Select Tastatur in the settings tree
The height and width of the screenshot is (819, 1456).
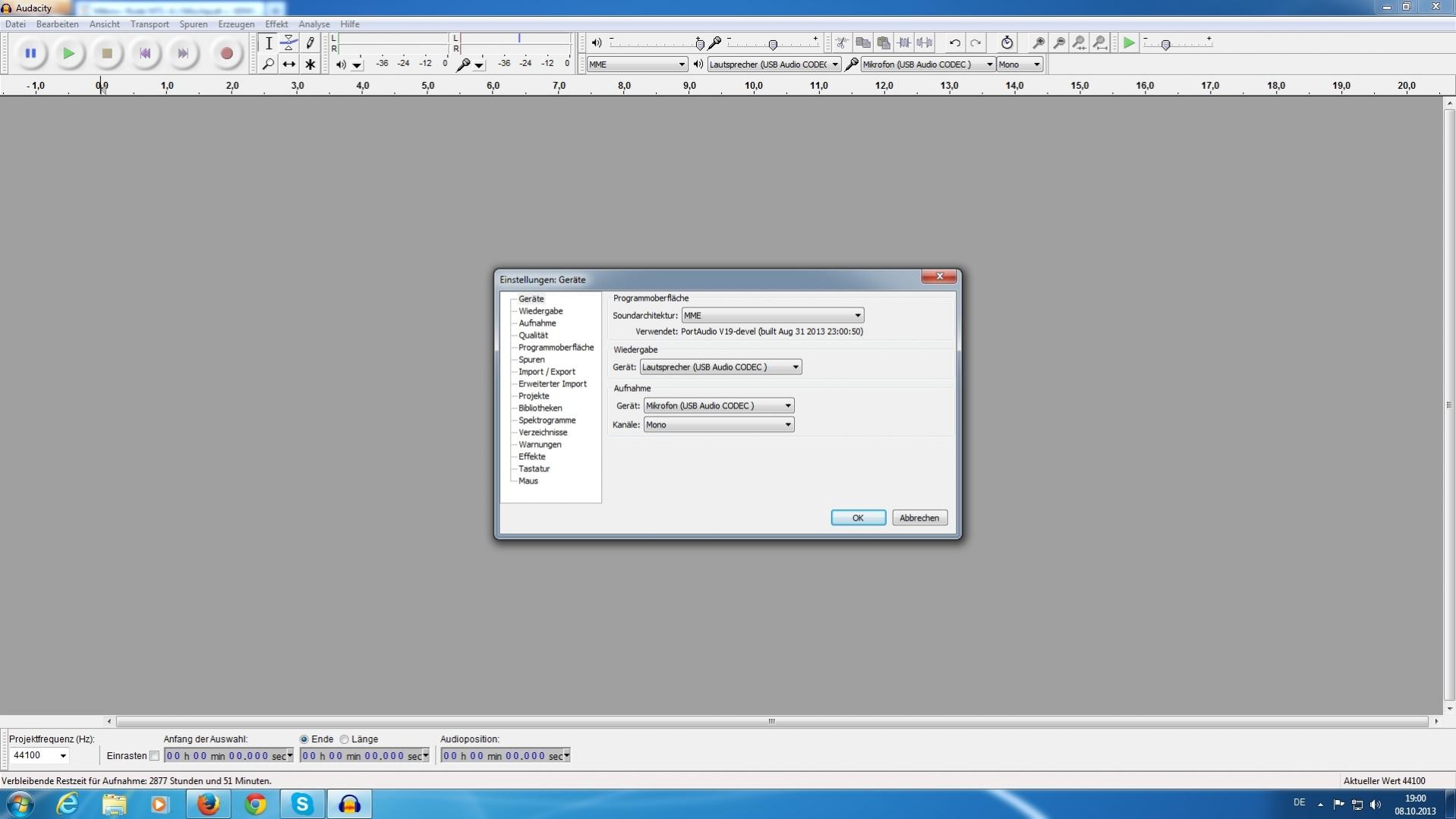534,469
